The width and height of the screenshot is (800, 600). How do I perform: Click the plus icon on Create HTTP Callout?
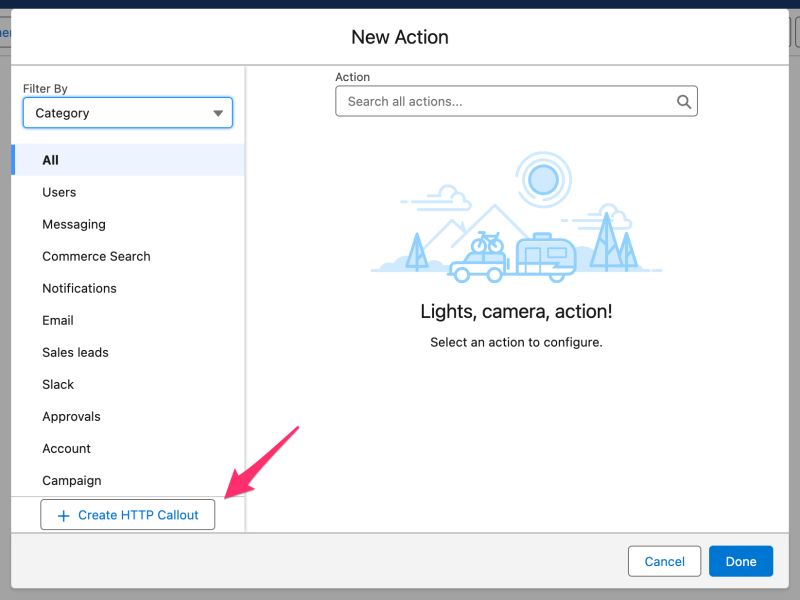click(x=63, y=514)
